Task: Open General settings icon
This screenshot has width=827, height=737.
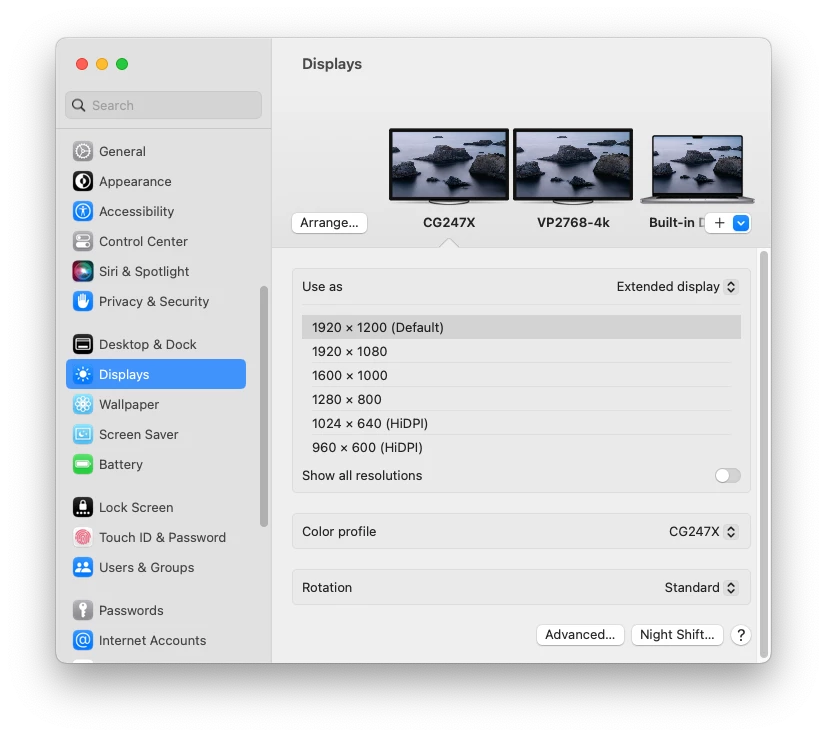Action: (x=83, y=151)
